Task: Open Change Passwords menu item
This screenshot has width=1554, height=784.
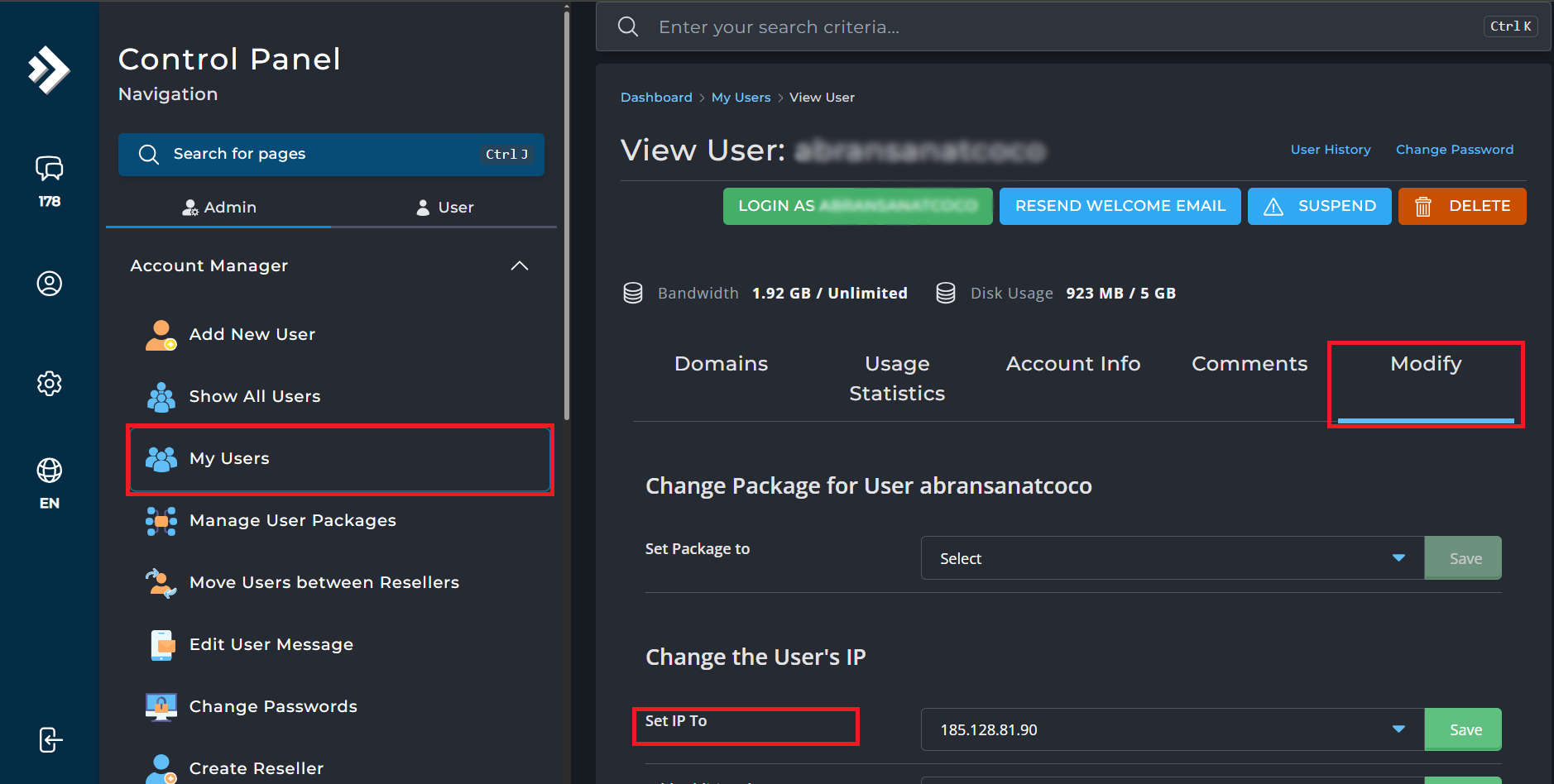Action: click(339, 707)
